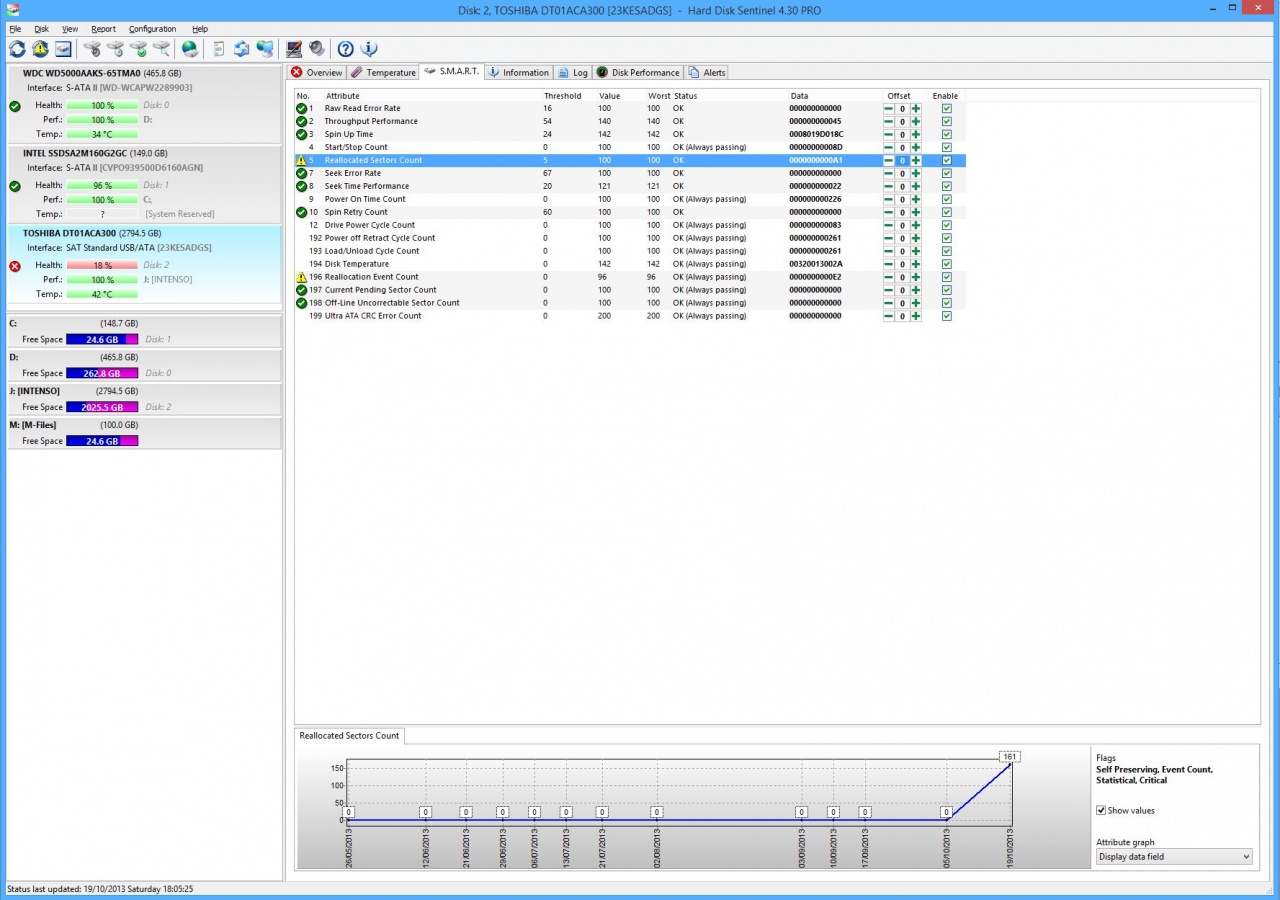
Task: Select the WDC WD5000AAKS-65TMA0 disk
Action: tap(144, 104)
